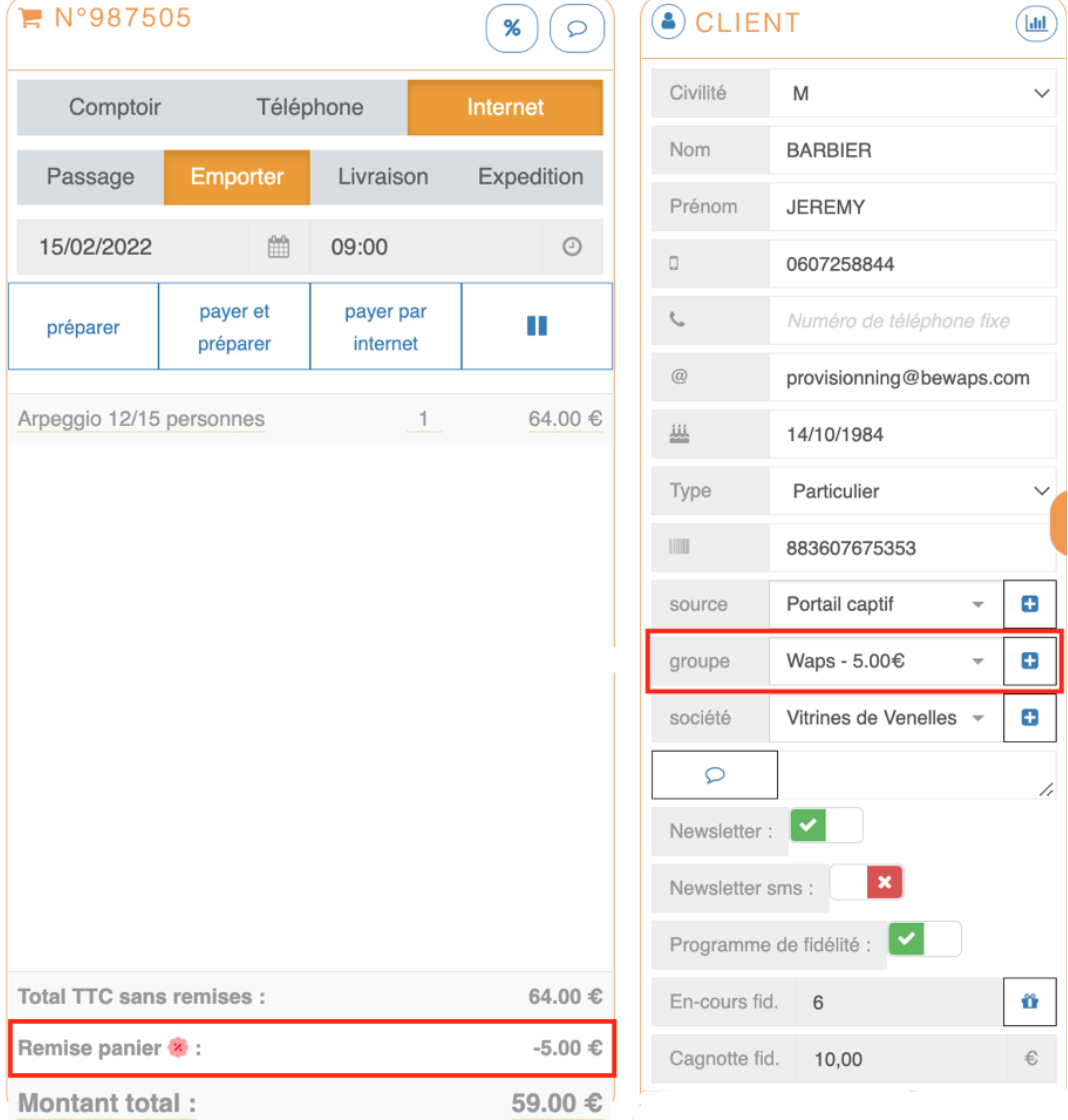Open the client statistics chart icon
Screen dimensions: 1068x1120
1035,23
